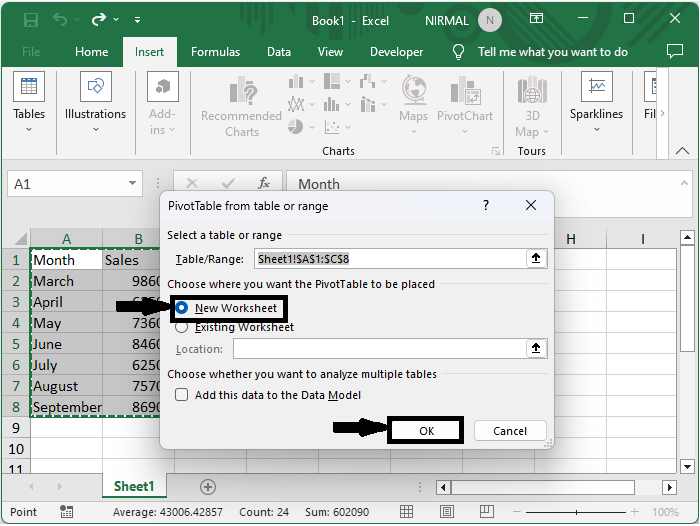Click the Sparklines ribbon icon
Screen dimensions: 700x526
click(596, 100)
